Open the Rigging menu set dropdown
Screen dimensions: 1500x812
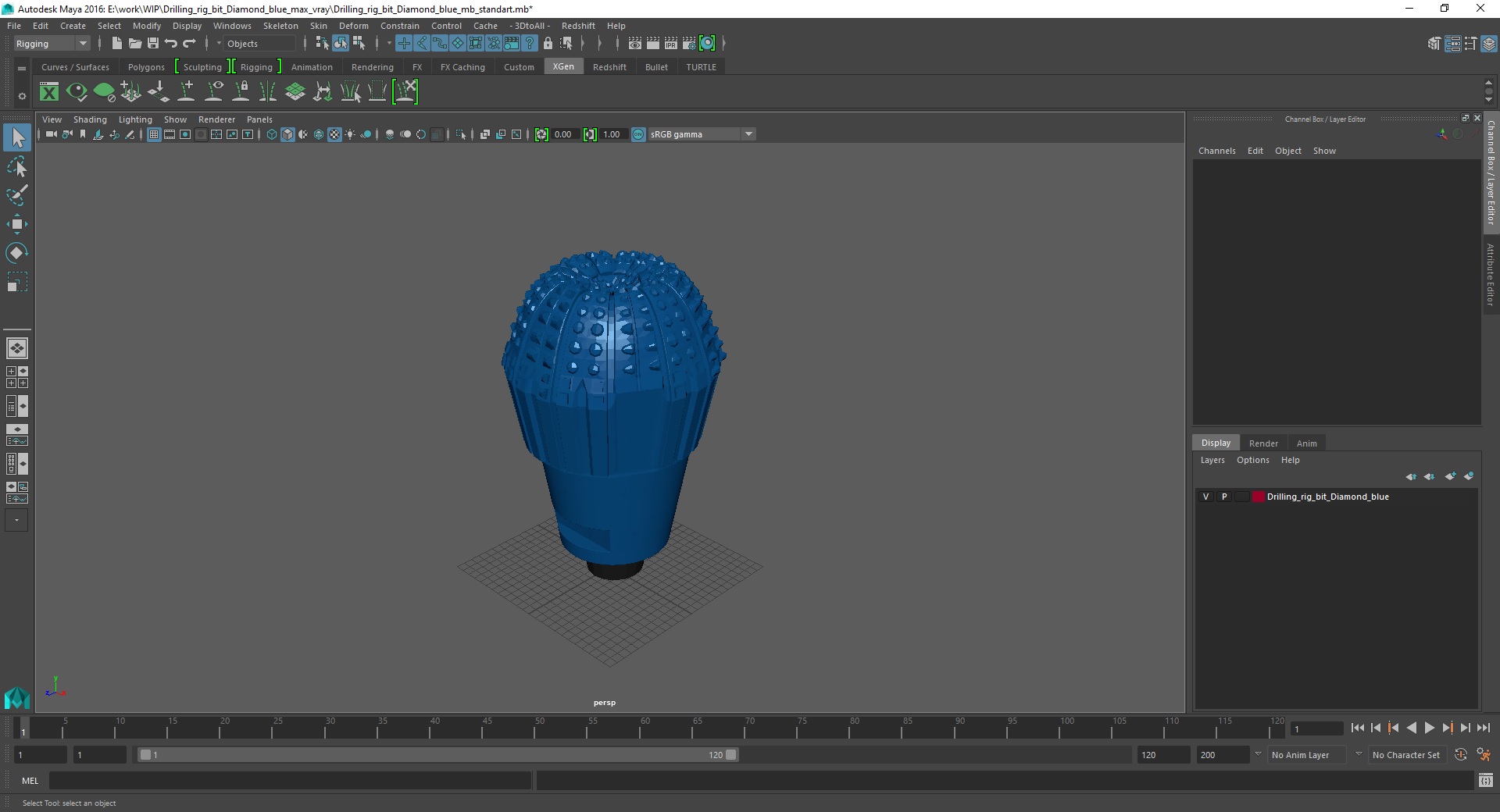coord(52,44)
